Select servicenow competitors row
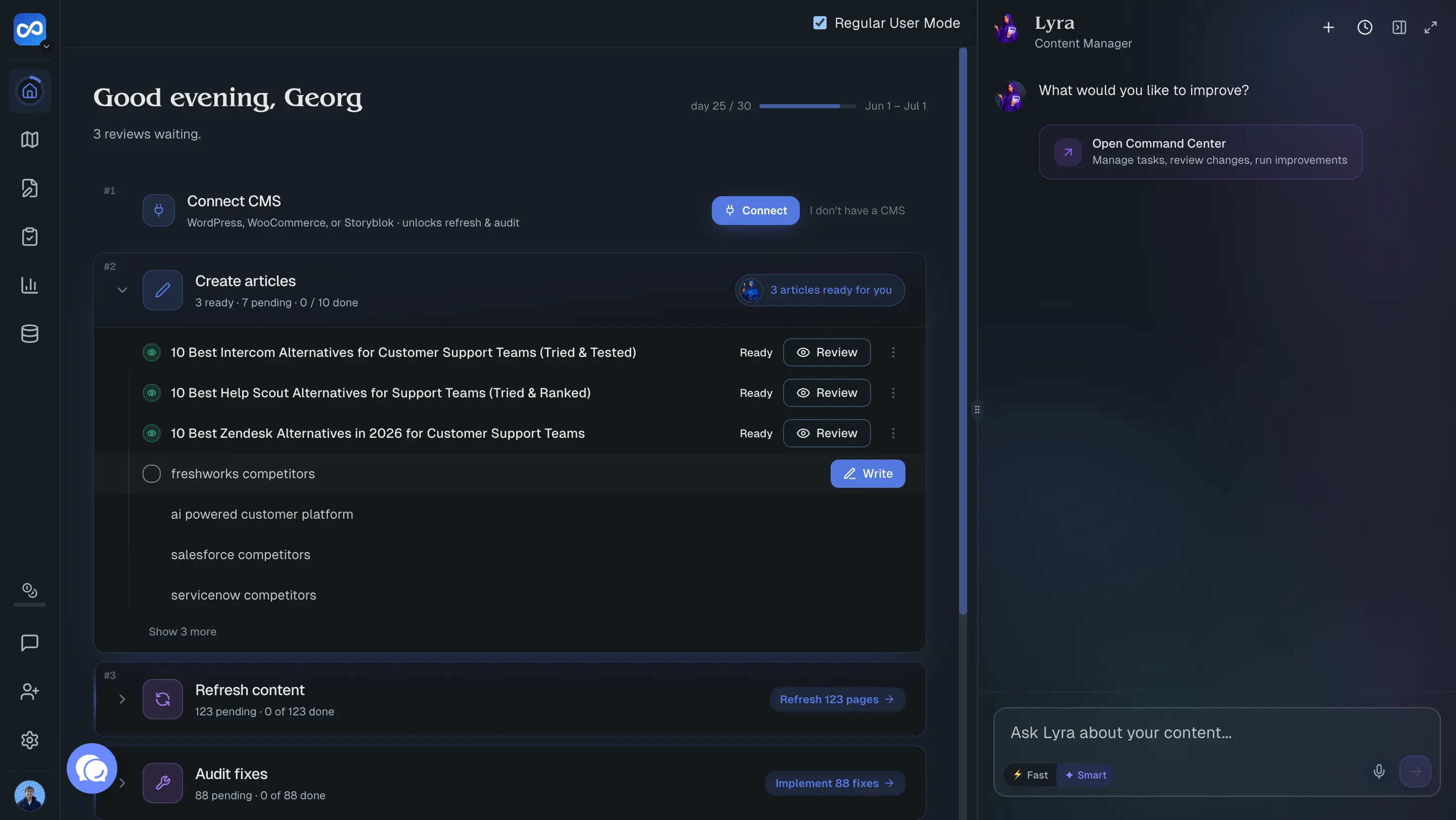The height and width of the screenshot is (820, 1456). [x=510, y=595]
